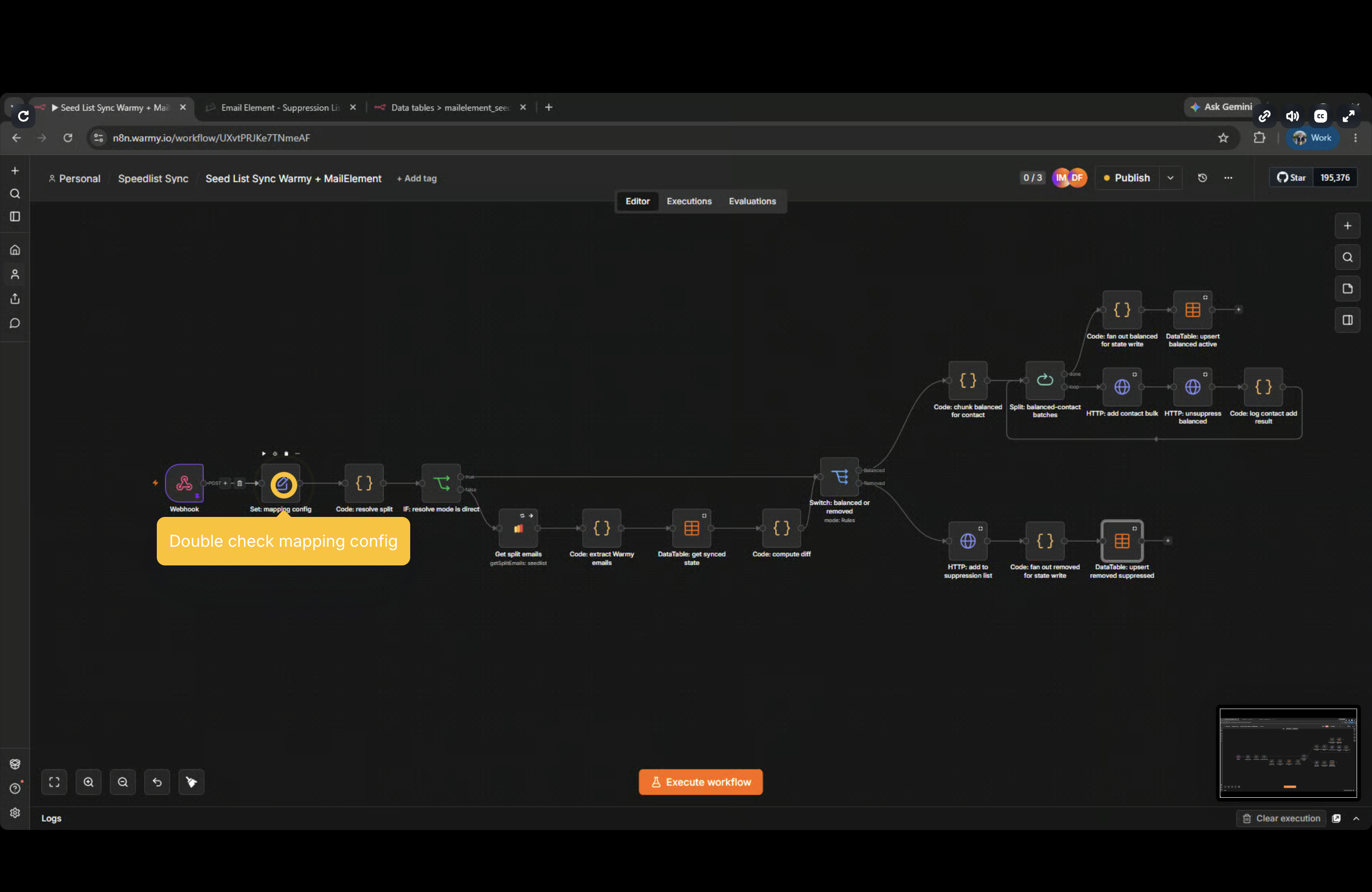This screenshot has height=892, width=1372.
Task: Add a sticky note to the canvas
Action: pos(1347,289)
